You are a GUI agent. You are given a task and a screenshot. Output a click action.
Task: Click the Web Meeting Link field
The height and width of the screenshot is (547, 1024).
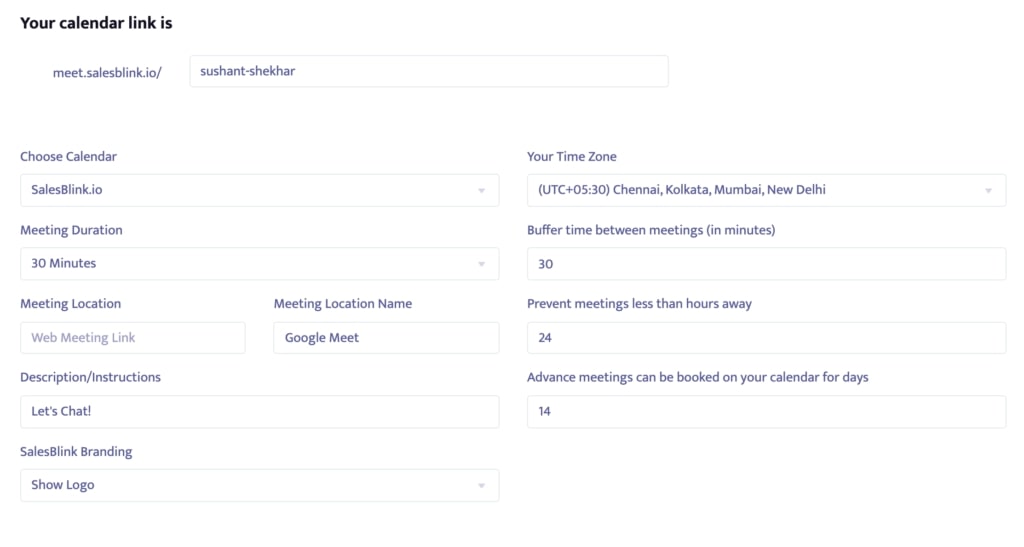coord(133,337)
